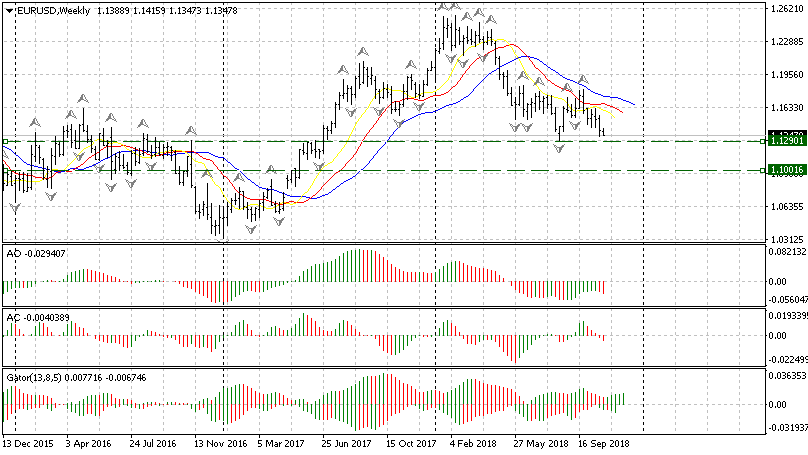Click the 16 Sep 2018 date label
The height and width of the screenshot is (455, 808).
[x=602, y=442]
